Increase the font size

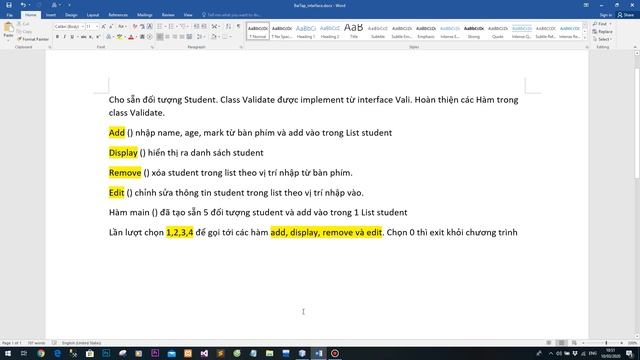(103, 27)
